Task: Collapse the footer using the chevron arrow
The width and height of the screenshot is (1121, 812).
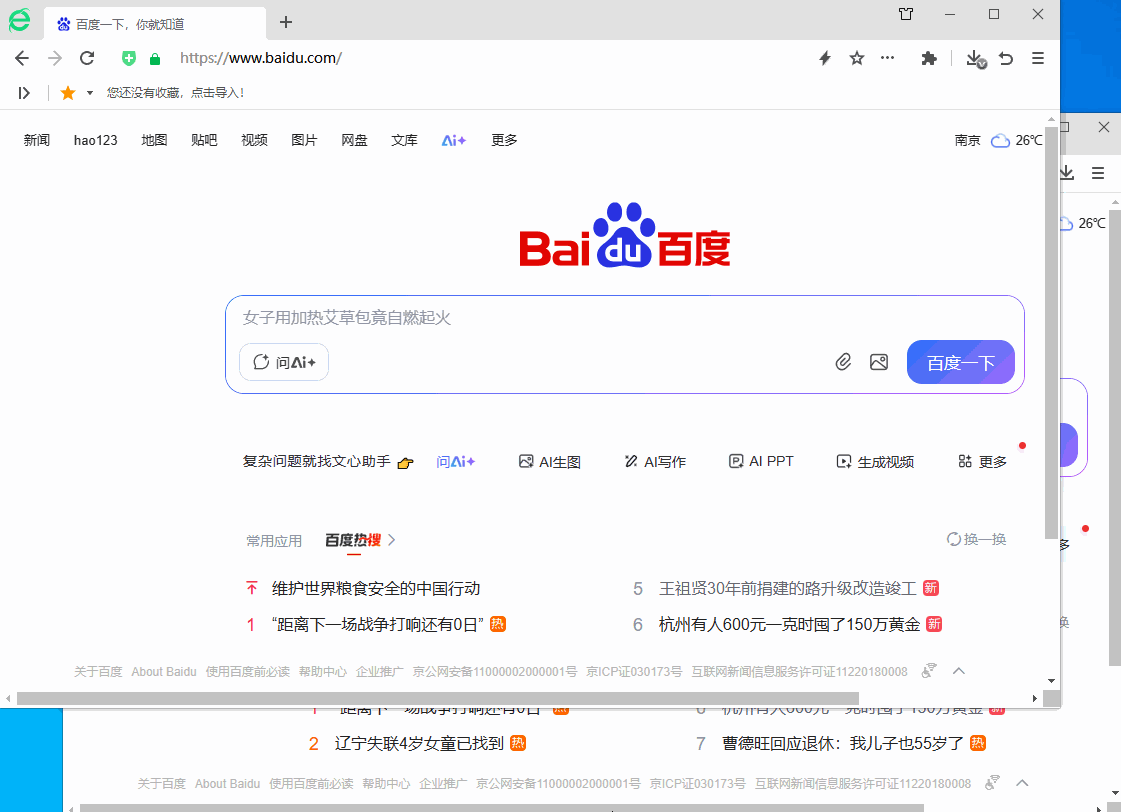Action: pos(959,670)
